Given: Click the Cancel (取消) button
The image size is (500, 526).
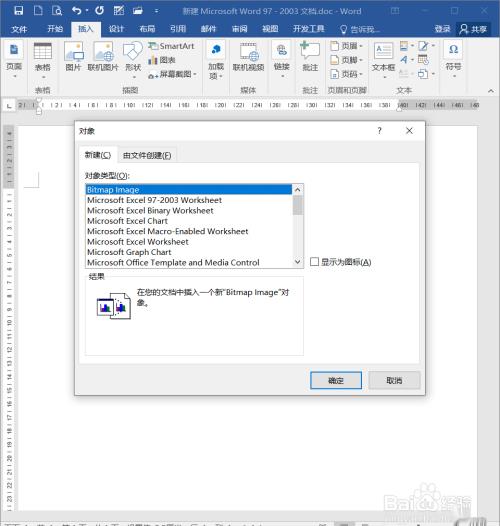Looking at the screenshot, I should click(394, 380).
